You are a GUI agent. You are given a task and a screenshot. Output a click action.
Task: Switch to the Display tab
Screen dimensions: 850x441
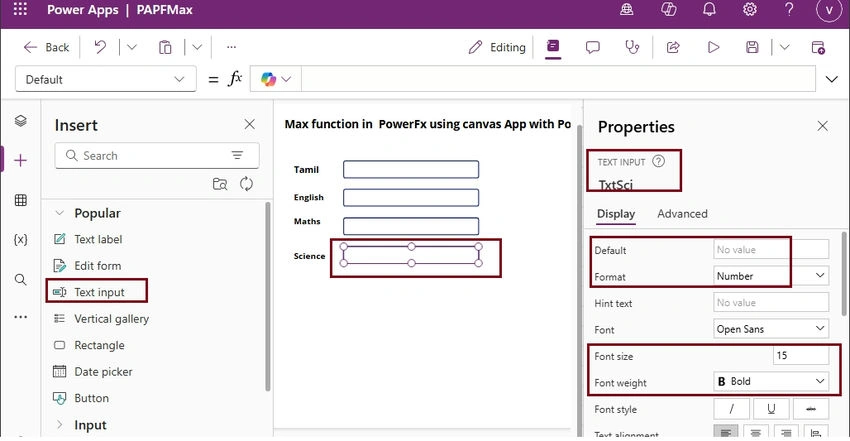tap(616, 213)
